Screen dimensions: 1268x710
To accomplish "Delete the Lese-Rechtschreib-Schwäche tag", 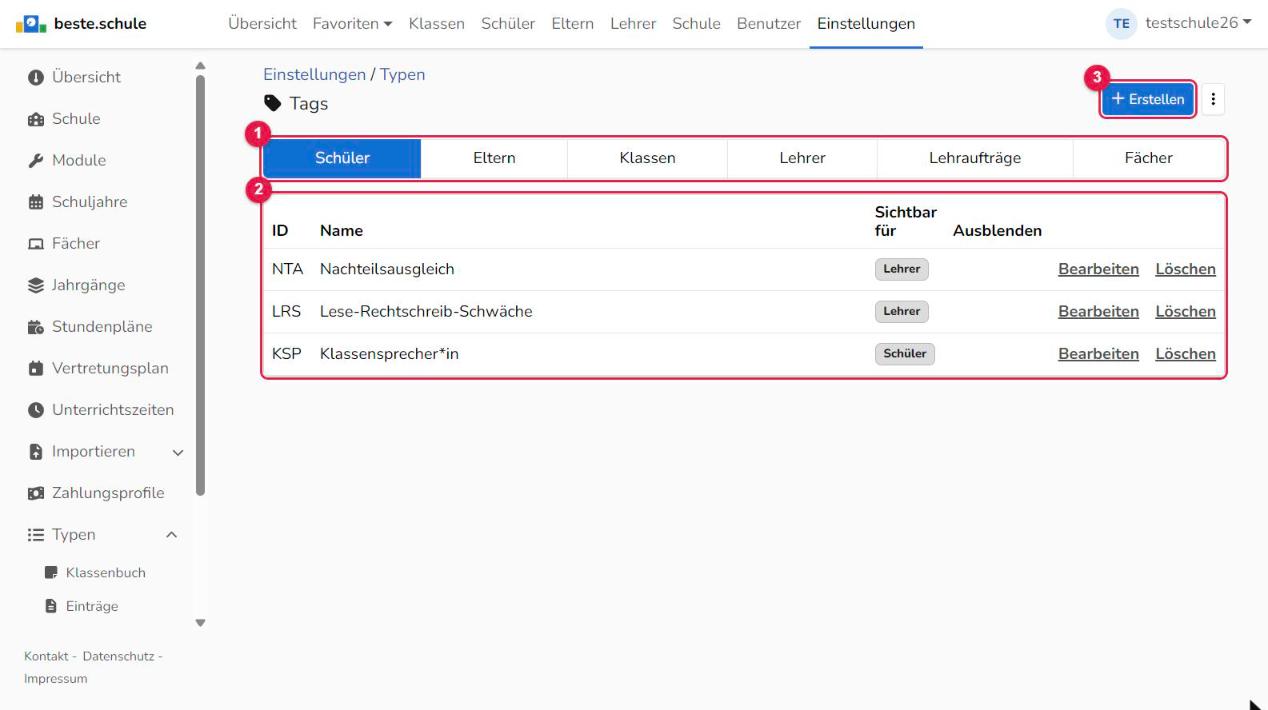I will [1185, 312].
